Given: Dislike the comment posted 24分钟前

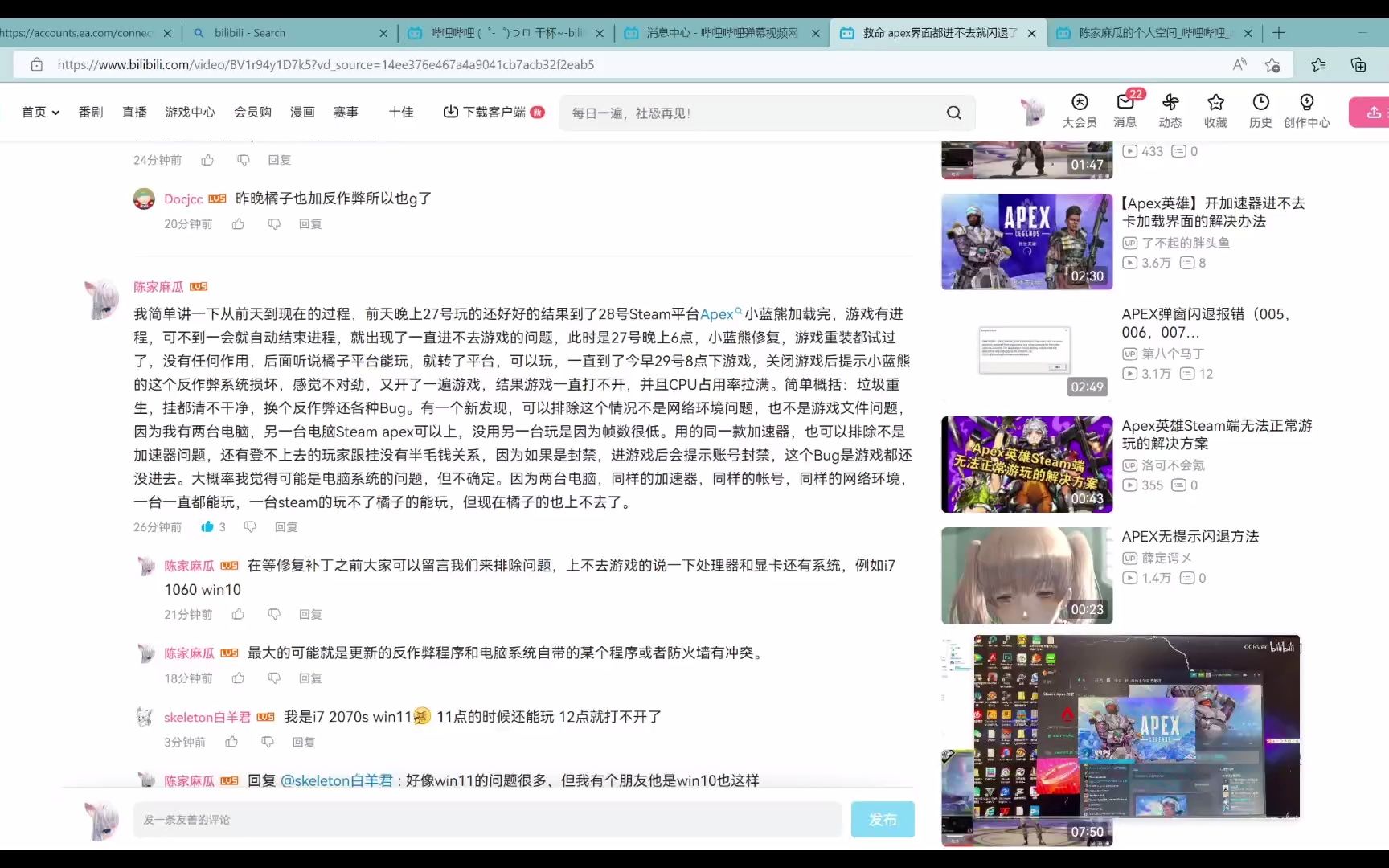Looking at the screenshot, I should pyautogui.click(x=244, y=160).
